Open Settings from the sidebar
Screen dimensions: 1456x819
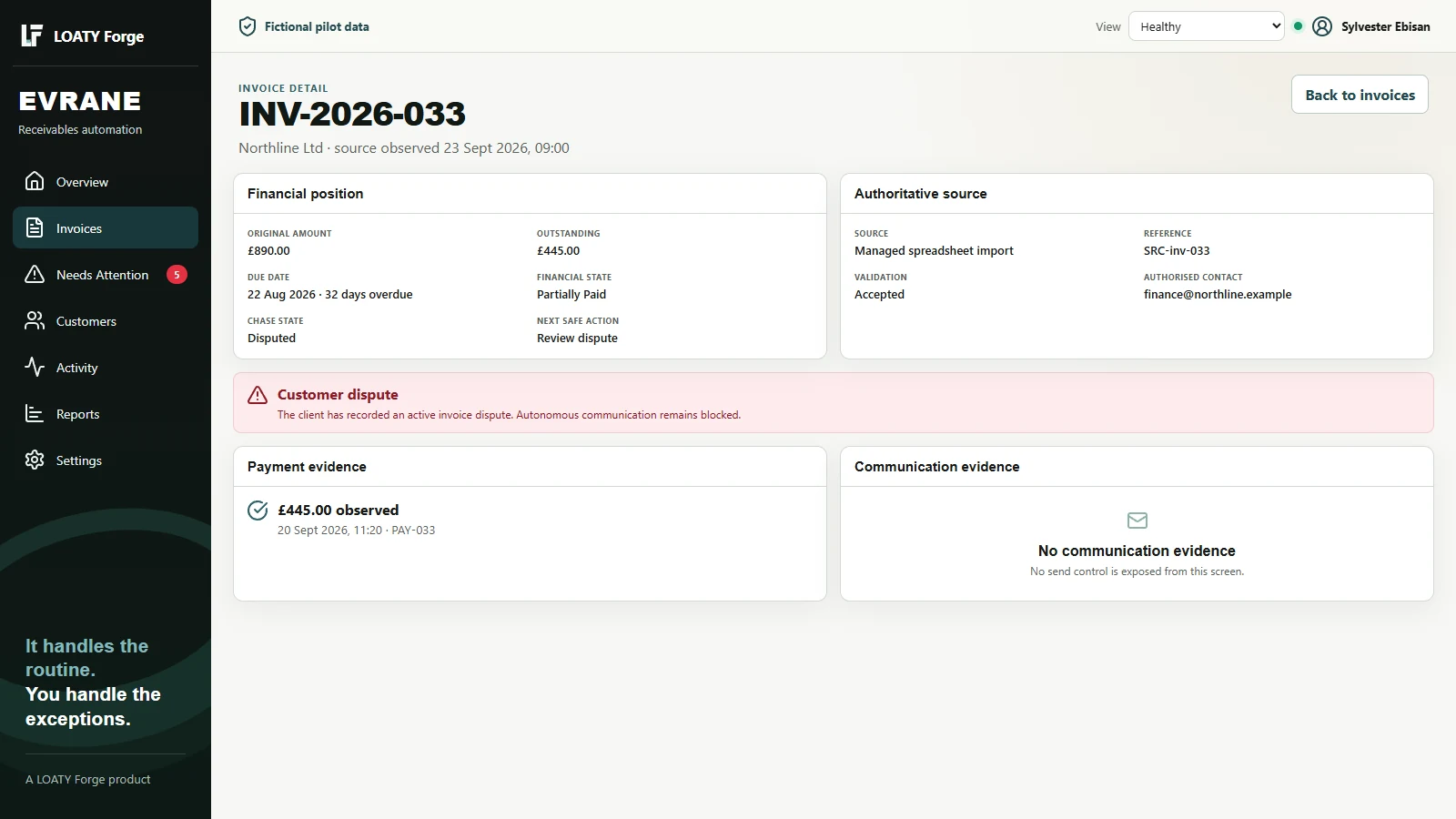(106, 460)
